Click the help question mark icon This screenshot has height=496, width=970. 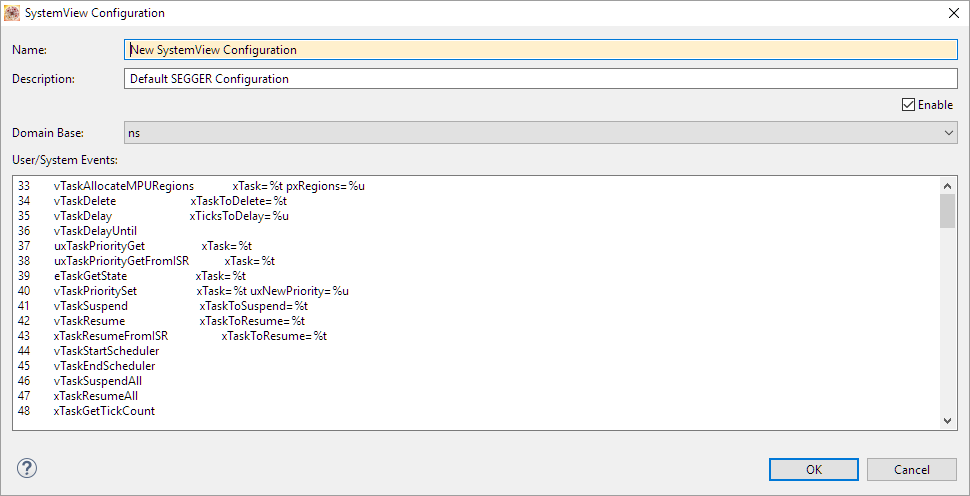coord(27,468)
